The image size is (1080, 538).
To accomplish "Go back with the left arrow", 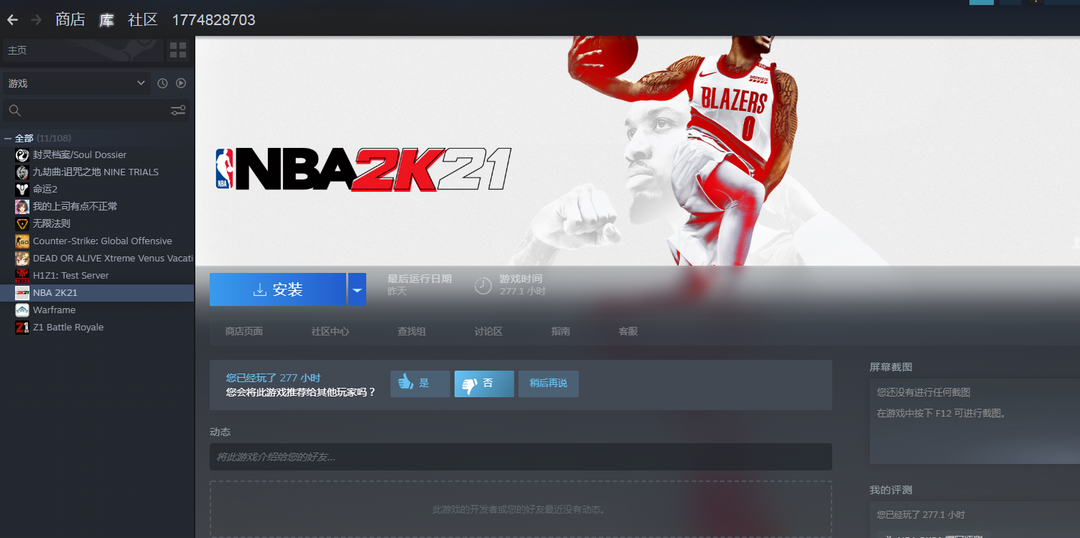I will (12, 20).
